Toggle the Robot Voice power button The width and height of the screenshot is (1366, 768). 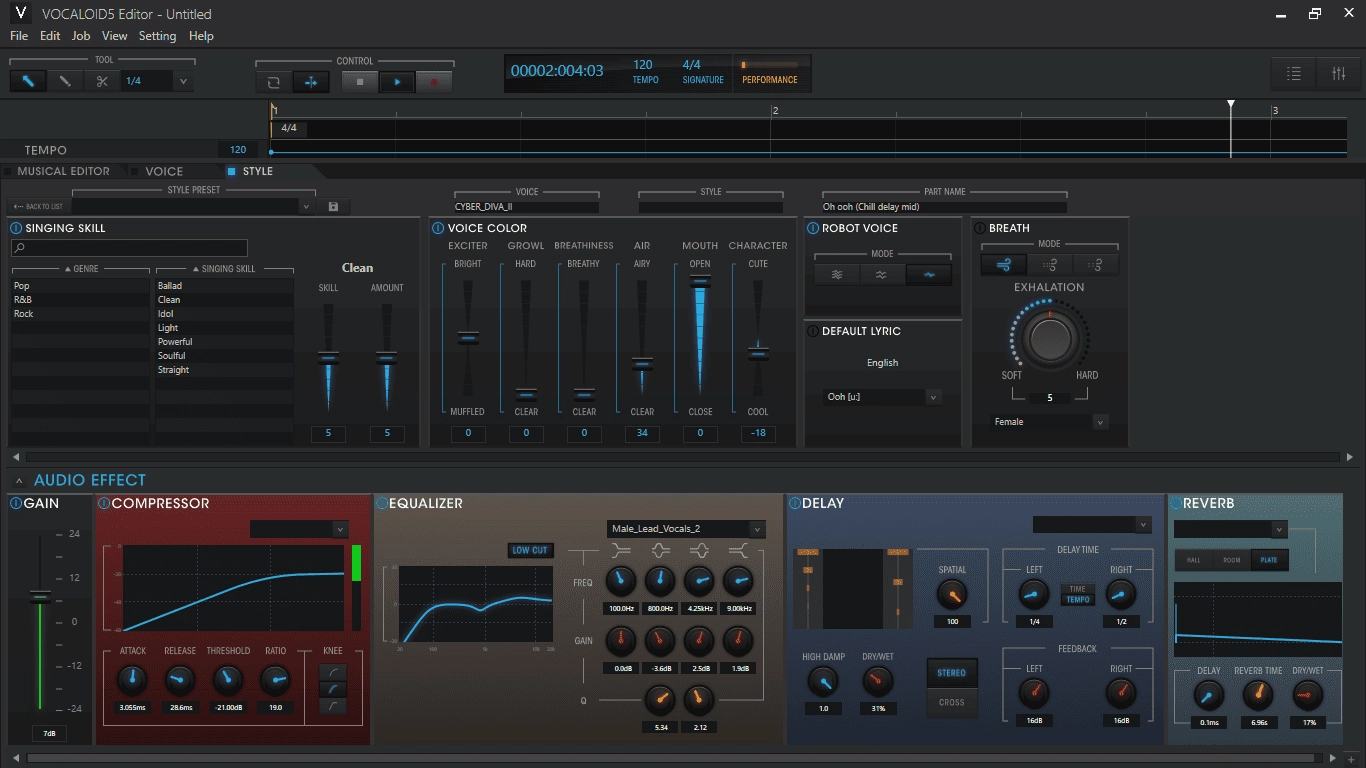(x=813, y=228)
